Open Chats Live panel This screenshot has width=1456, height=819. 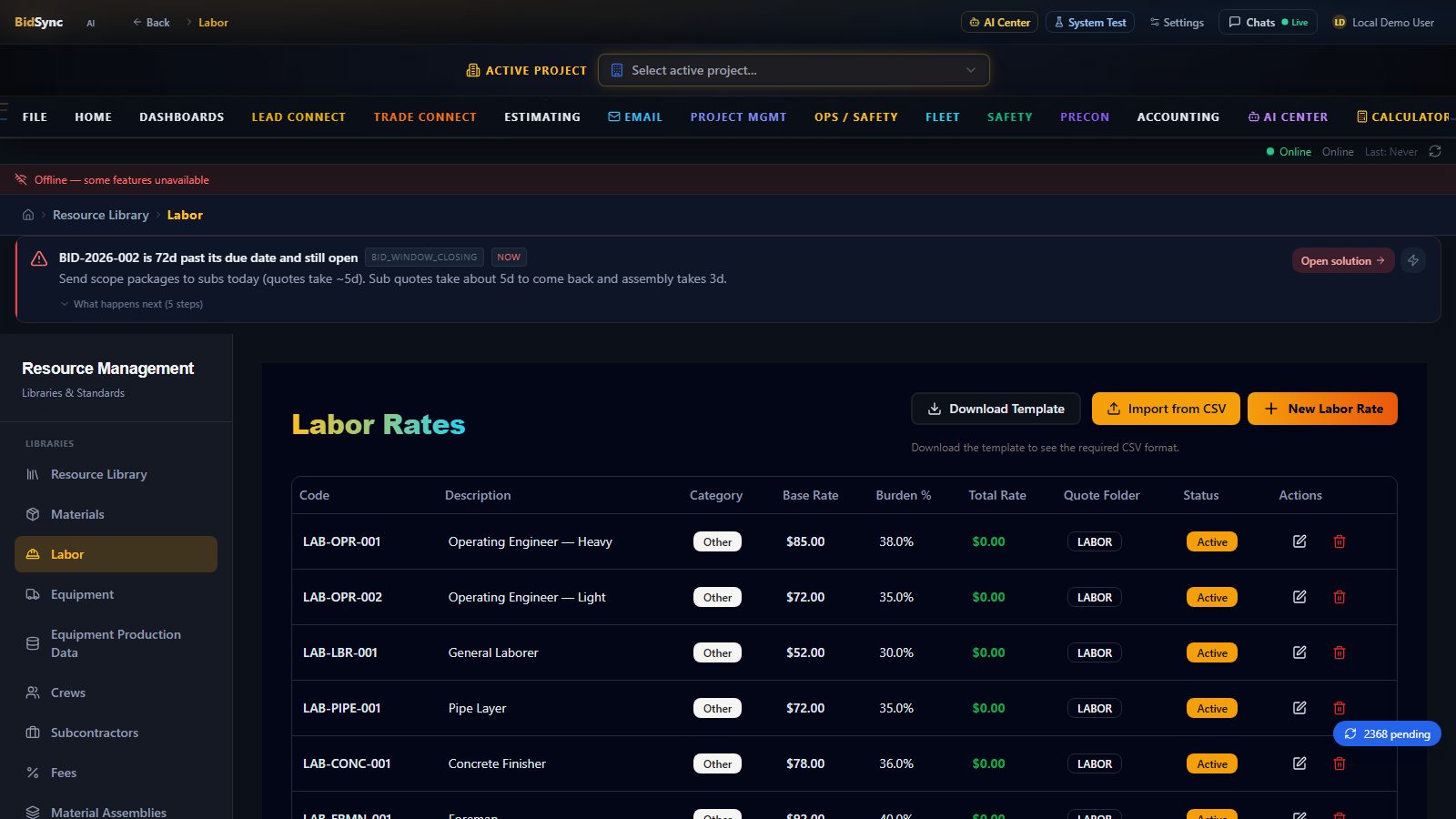click(x=1268, y=22)
